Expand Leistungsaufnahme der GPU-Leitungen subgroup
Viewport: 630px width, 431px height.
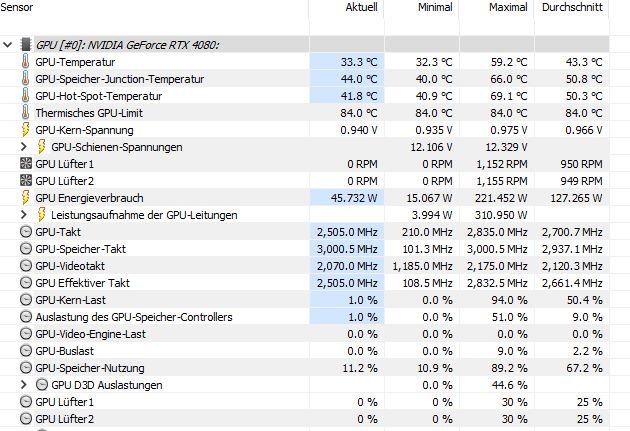pyautogui.click(x=24, y=214)
